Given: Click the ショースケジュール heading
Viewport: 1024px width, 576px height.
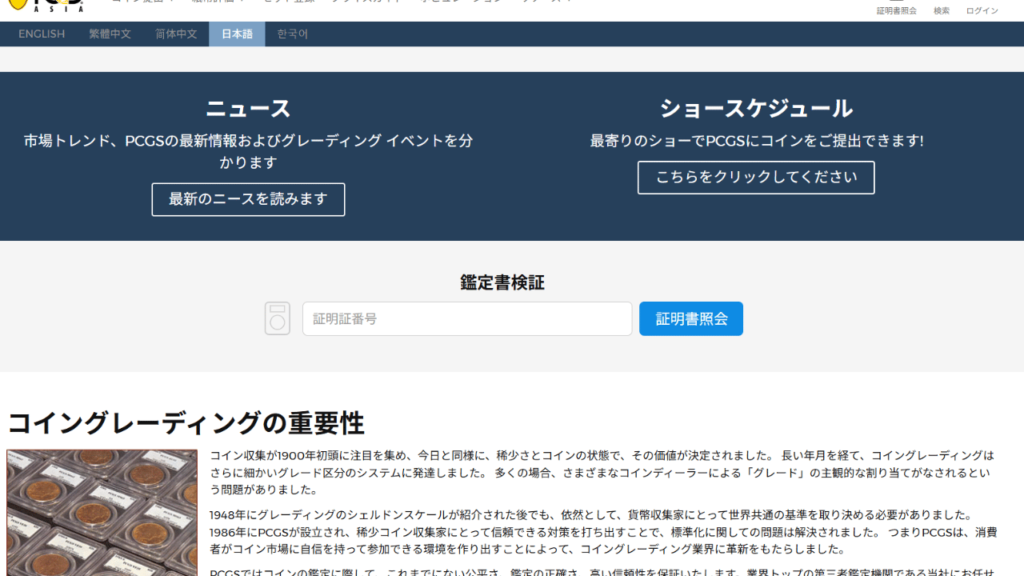Looking at the screenshot, I should 756,108.
